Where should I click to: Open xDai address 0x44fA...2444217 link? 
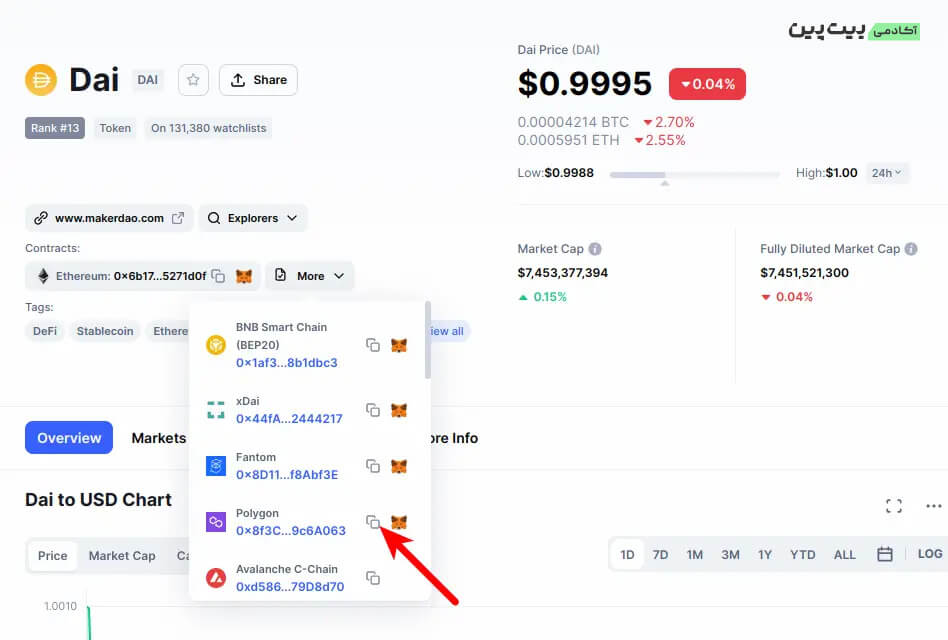click(289, 418)
